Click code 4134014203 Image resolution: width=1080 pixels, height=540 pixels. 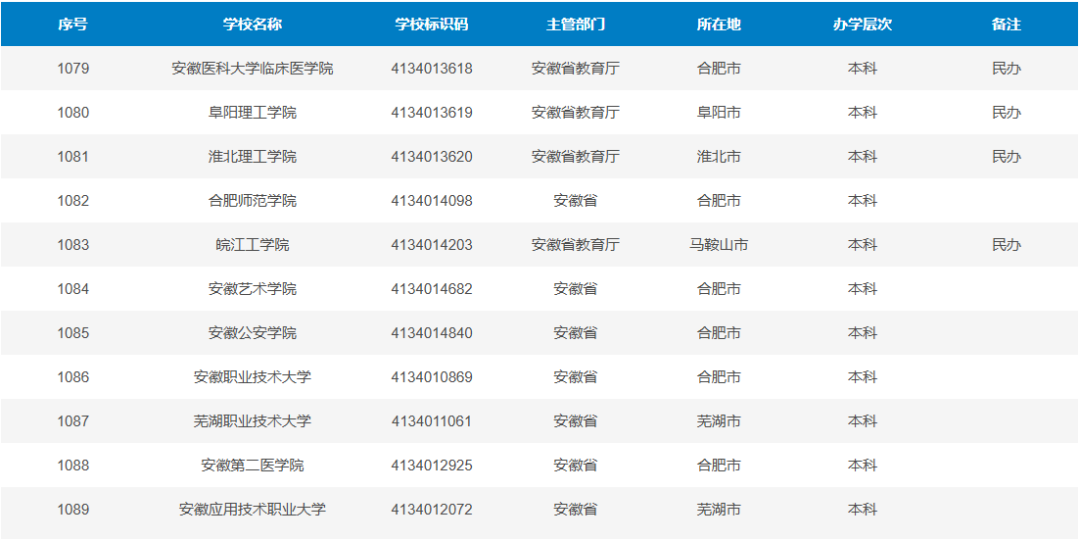[x=431, y=245]
